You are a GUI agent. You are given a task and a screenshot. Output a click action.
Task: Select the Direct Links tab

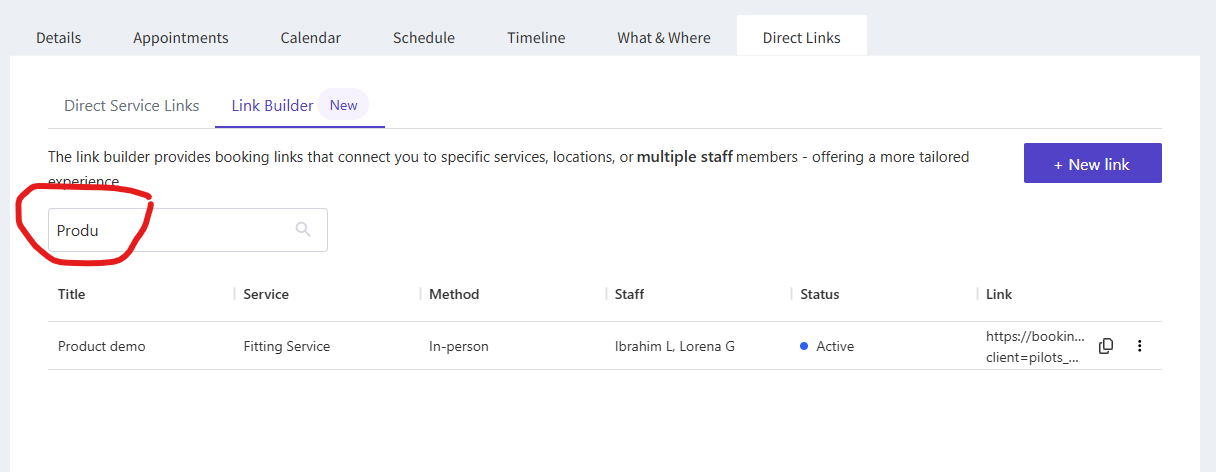tap(801, 38)
